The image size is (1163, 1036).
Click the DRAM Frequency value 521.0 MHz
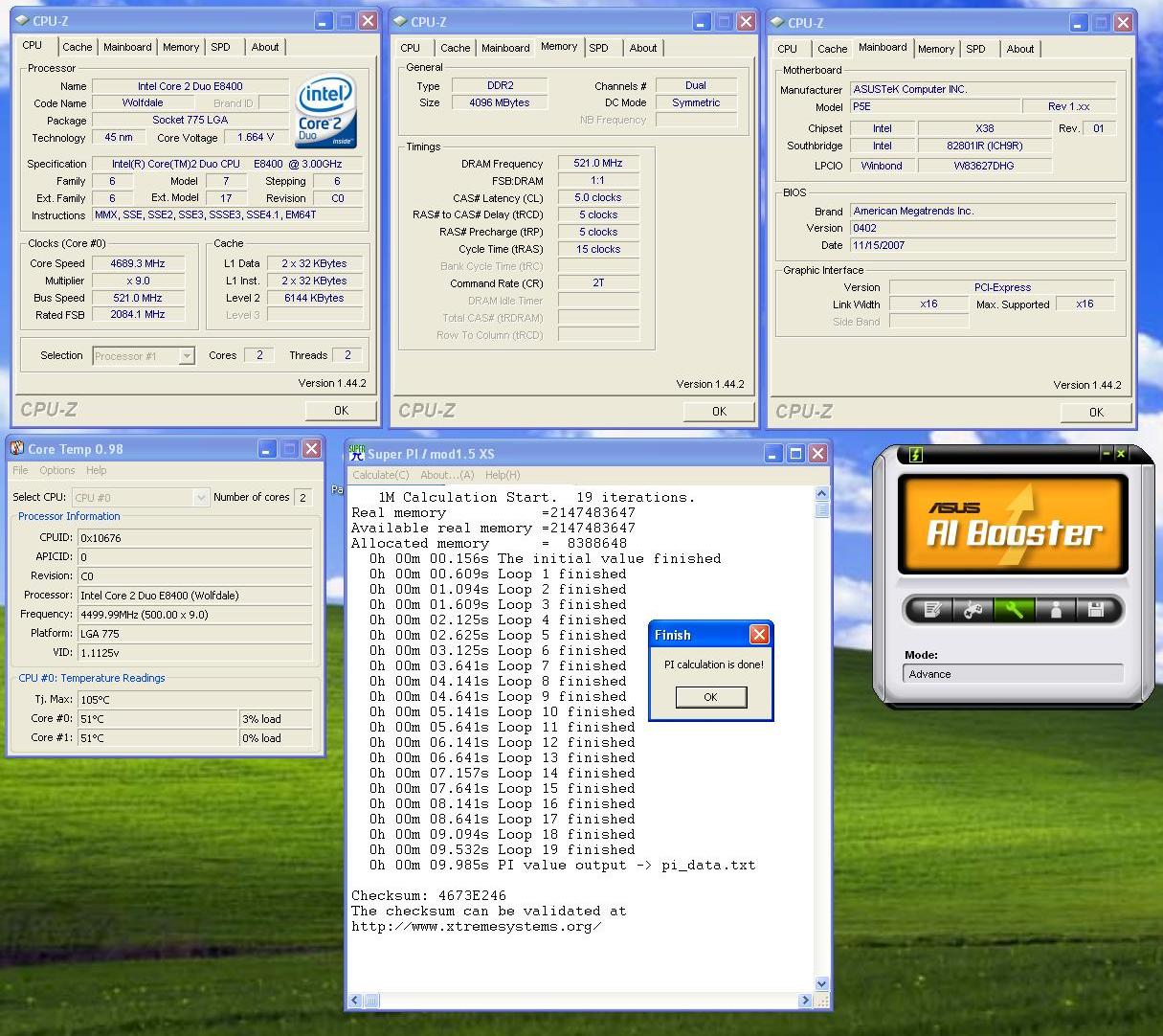point(598,163)
